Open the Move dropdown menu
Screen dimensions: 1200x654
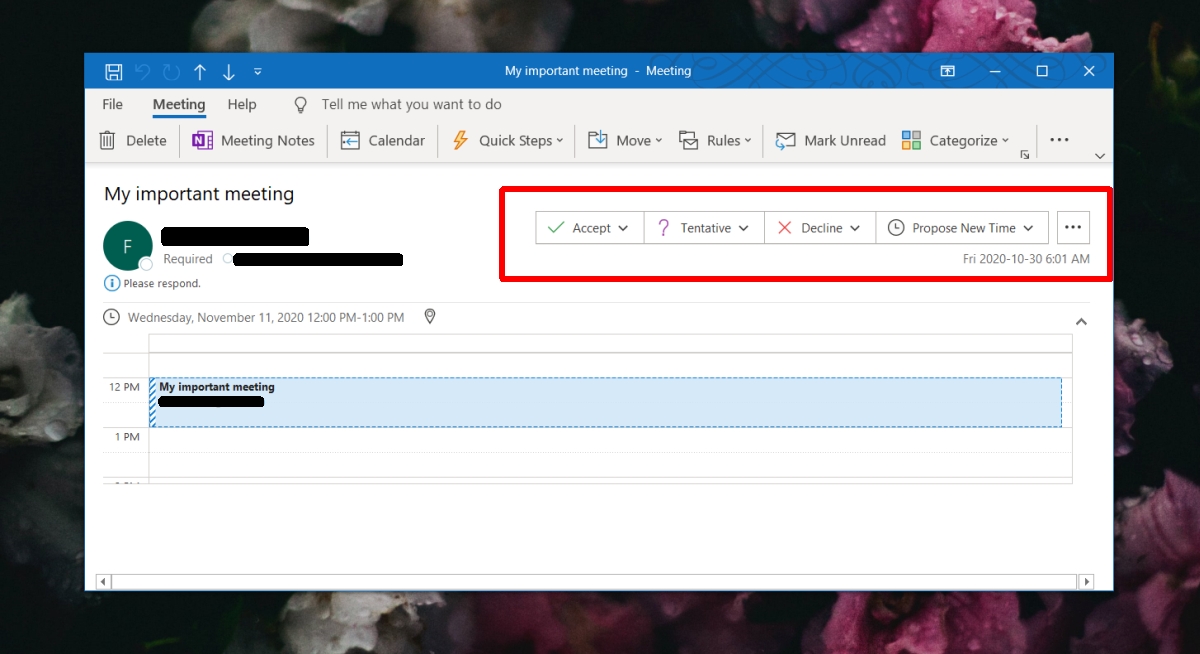625,141
